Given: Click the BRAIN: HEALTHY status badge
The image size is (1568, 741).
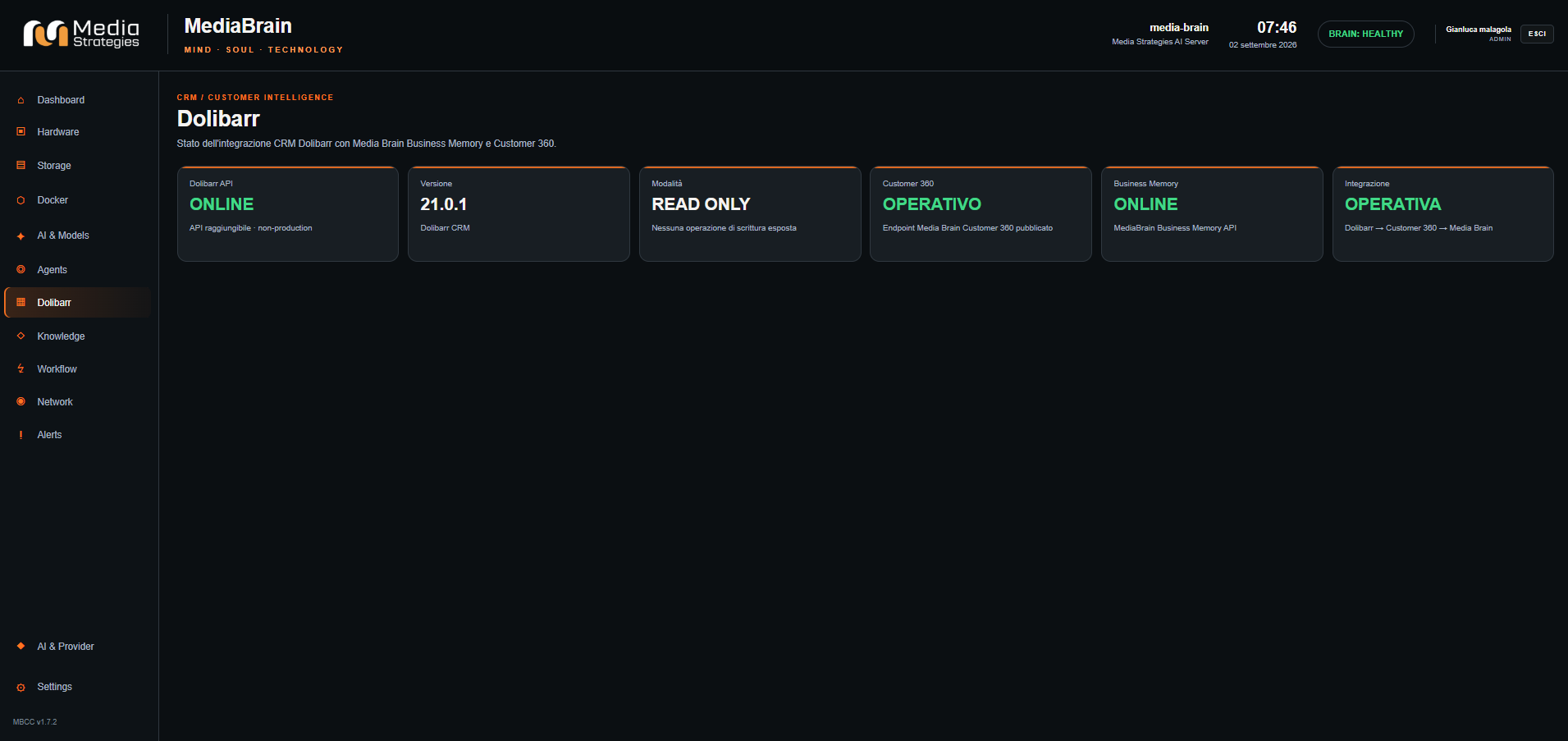Looking at the screenshot, I should tap(1366, 34).
